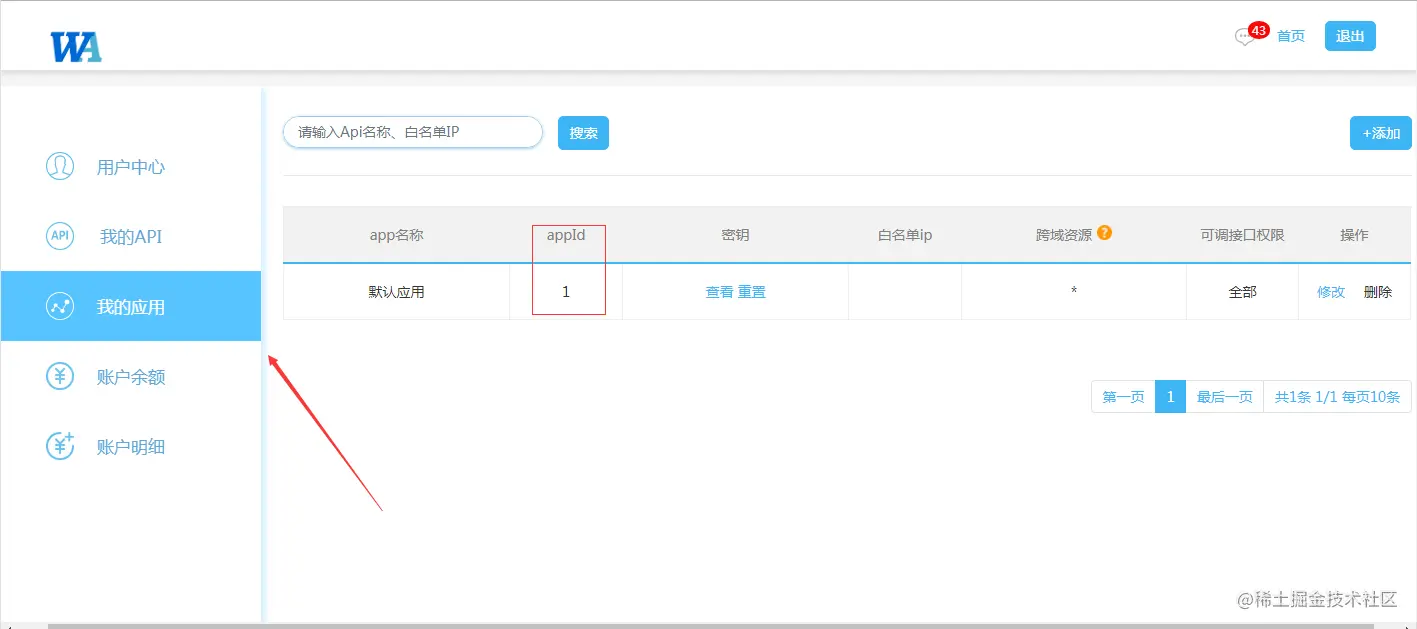Open the 首页 menu item
Image resolution: width=1417 pixels, height=629 pixels.
pyautogui.click(x=1289, y=35)
